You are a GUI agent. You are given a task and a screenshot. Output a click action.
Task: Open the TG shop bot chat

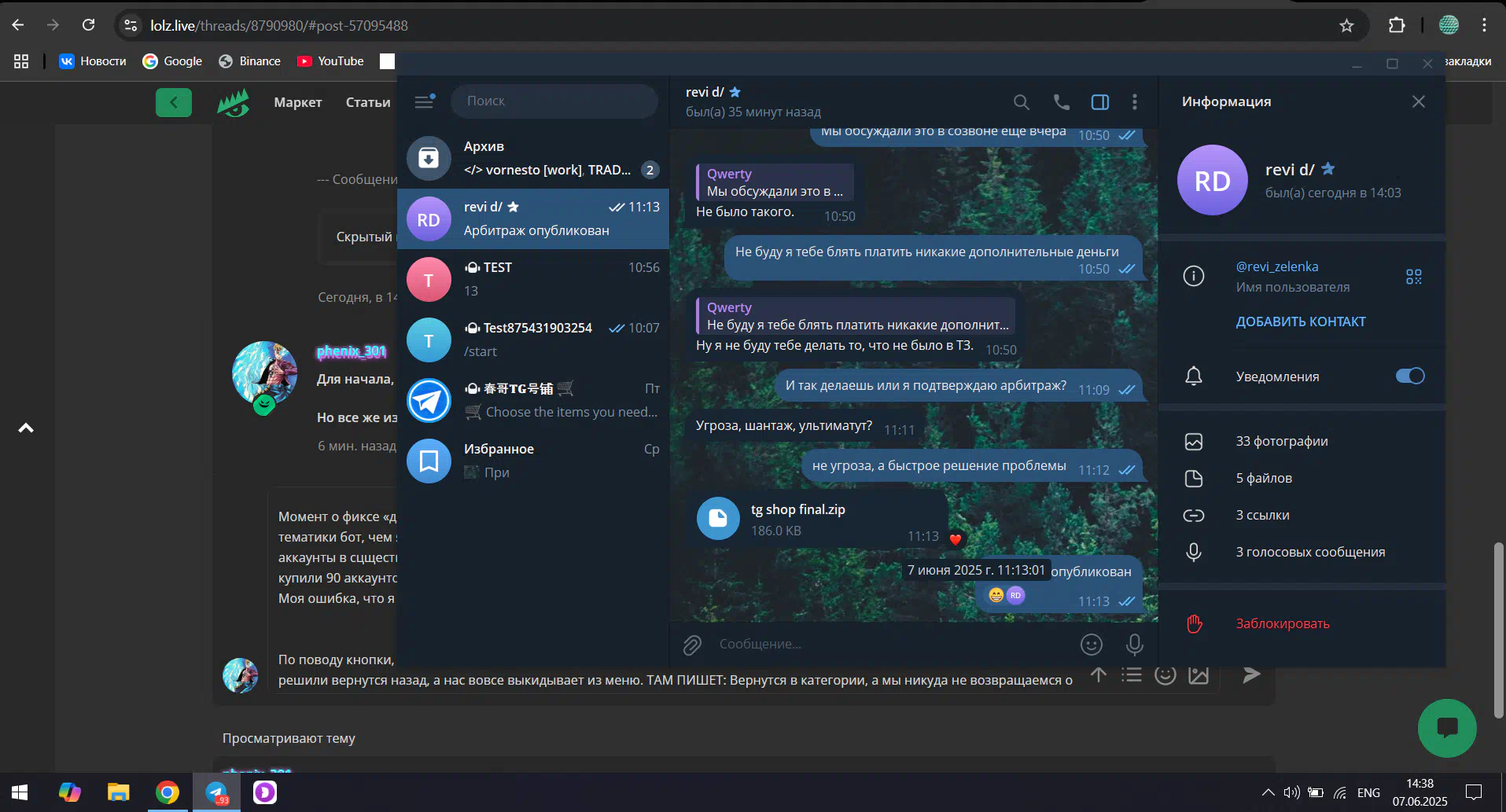(x=533, y=400)
